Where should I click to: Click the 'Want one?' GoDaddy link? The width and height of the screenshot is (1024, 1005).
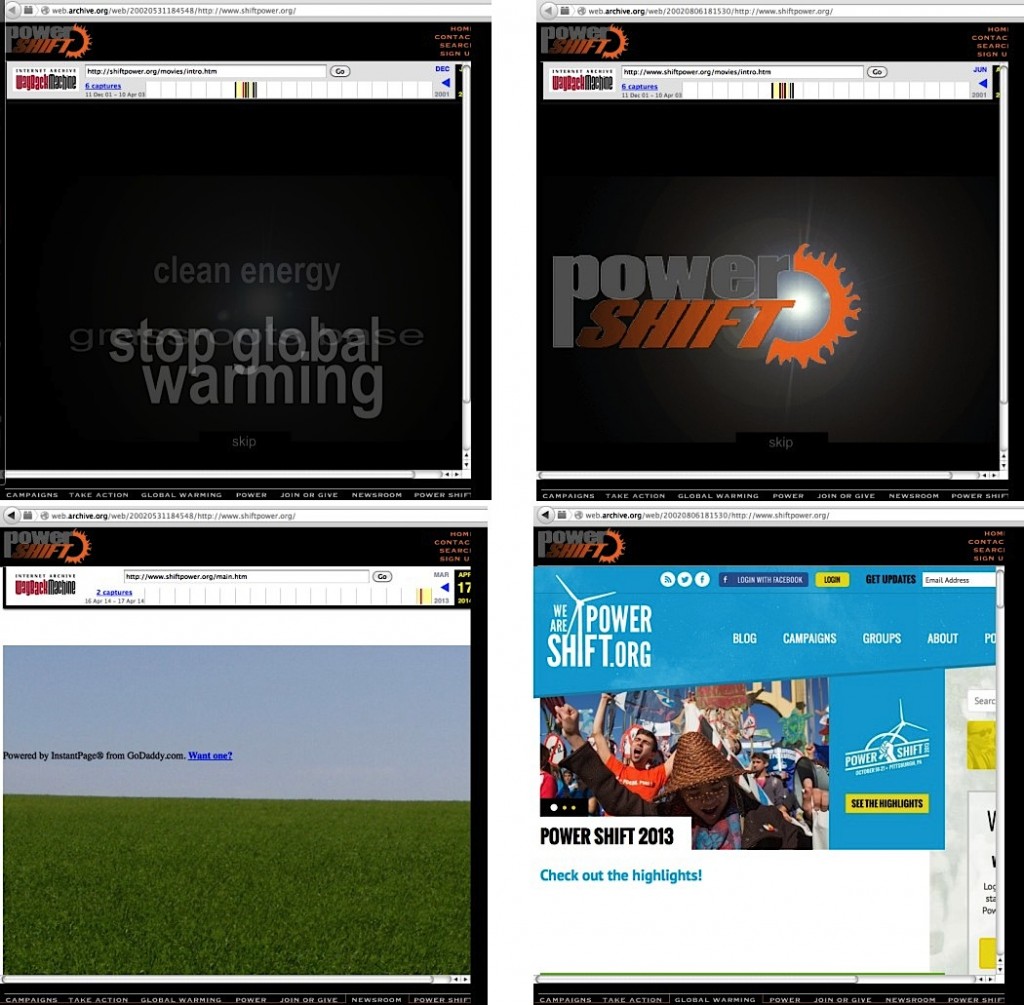210,756
